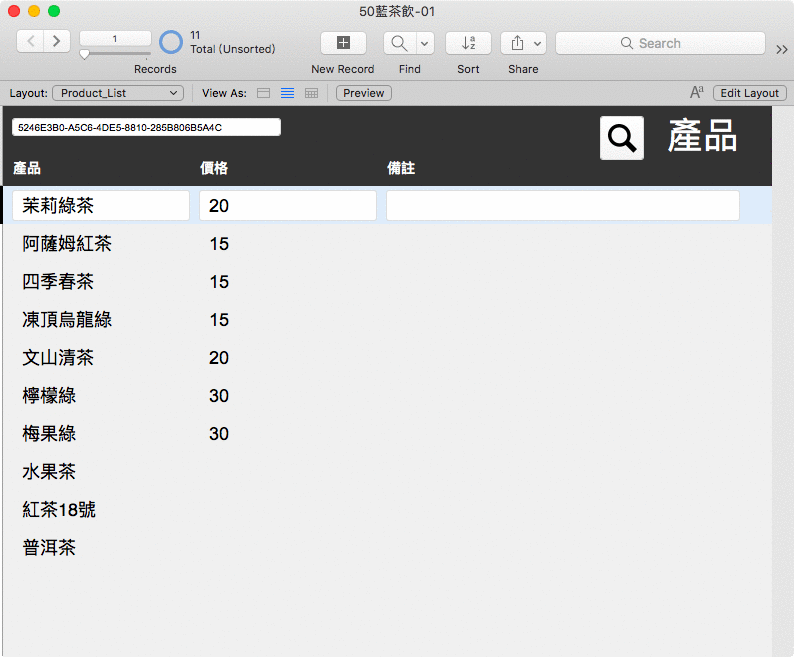This screenshot has height=657, width=794.
Task: Click the Share toolbar icon
Action: 517,43
